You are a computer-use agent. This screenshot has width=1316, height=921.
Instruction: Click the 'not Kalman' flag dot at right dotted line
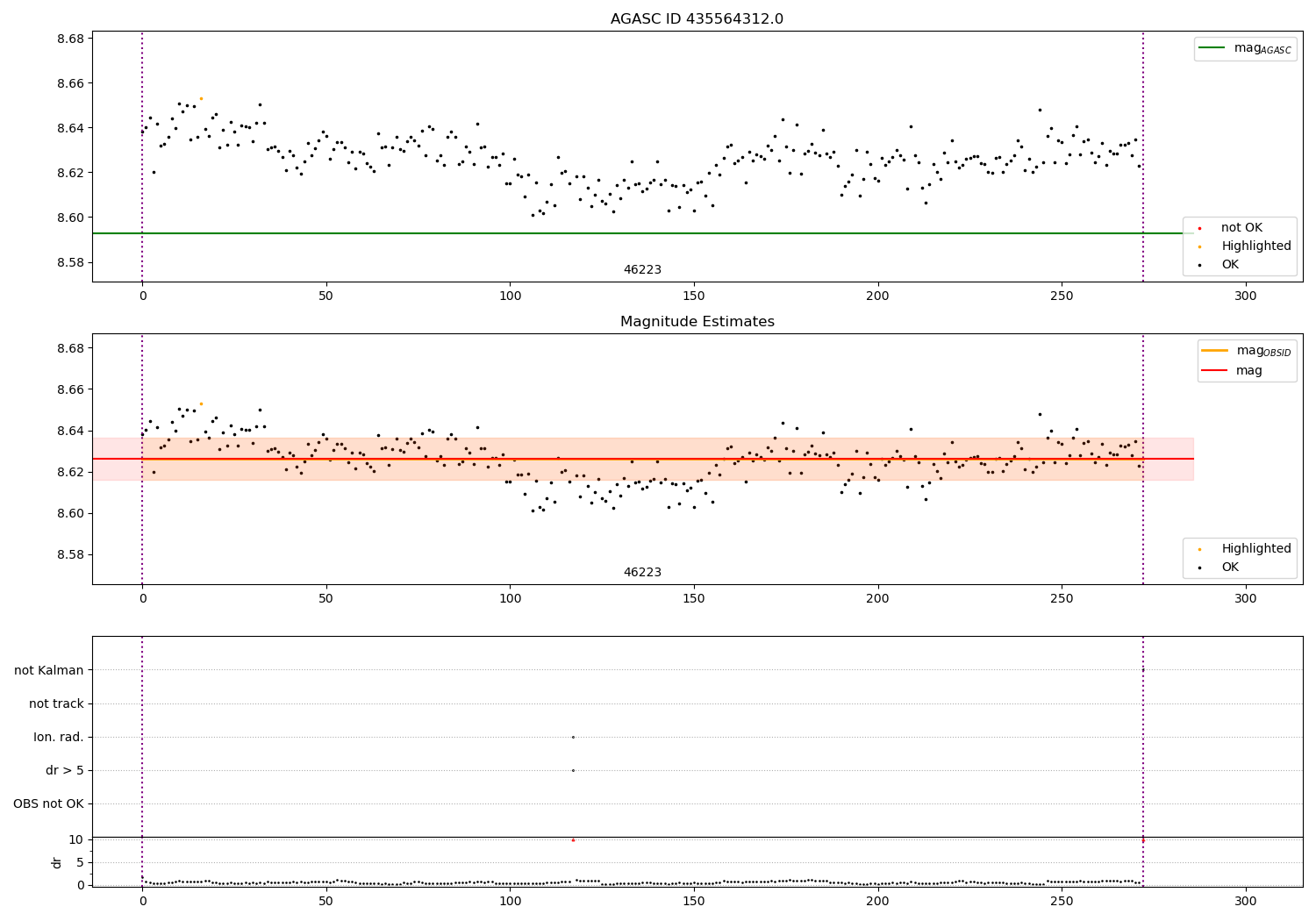[1142, 670]
